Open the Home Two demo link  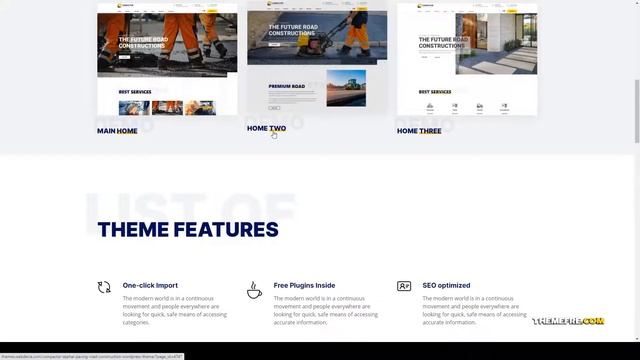pyautogui.click(x=267, y=128)
